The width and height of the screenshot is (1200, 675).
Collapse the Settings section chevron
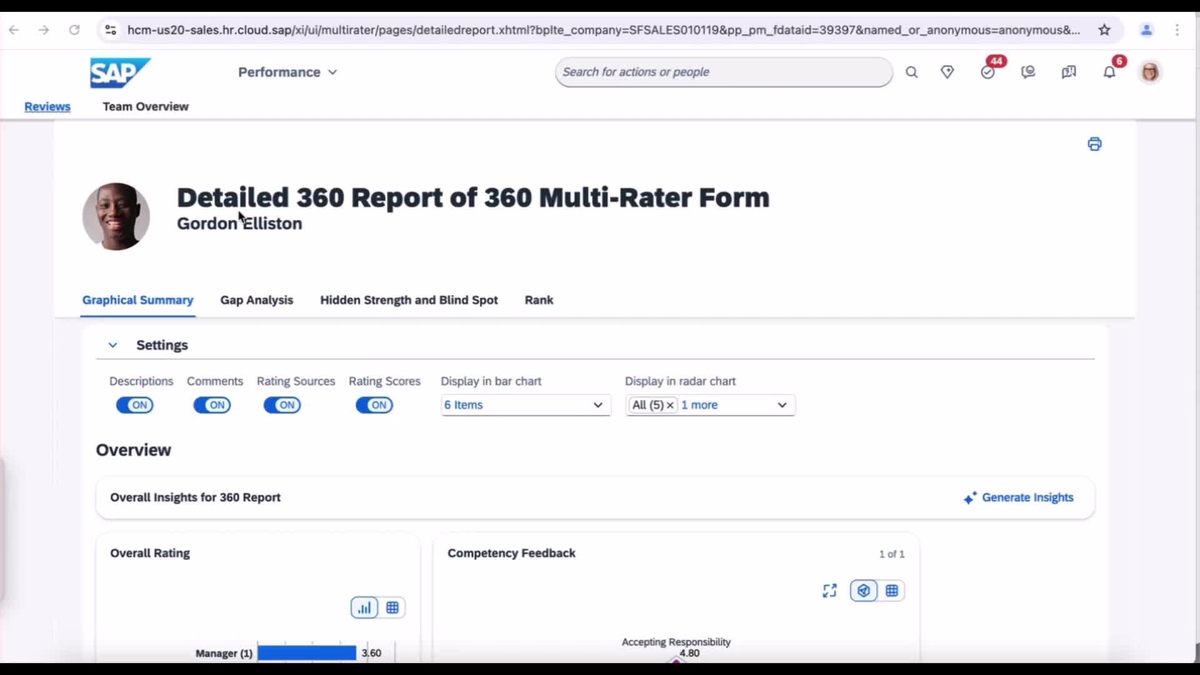pos(113,344)
